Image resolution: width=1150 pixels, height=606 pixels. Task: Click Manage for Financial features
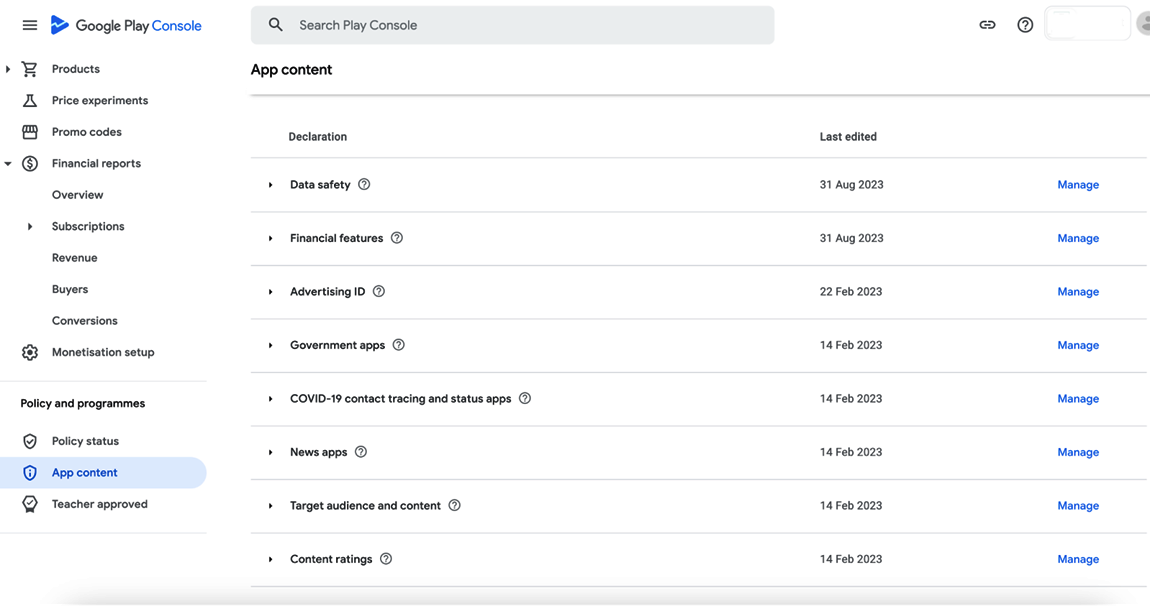[1078, 238]
